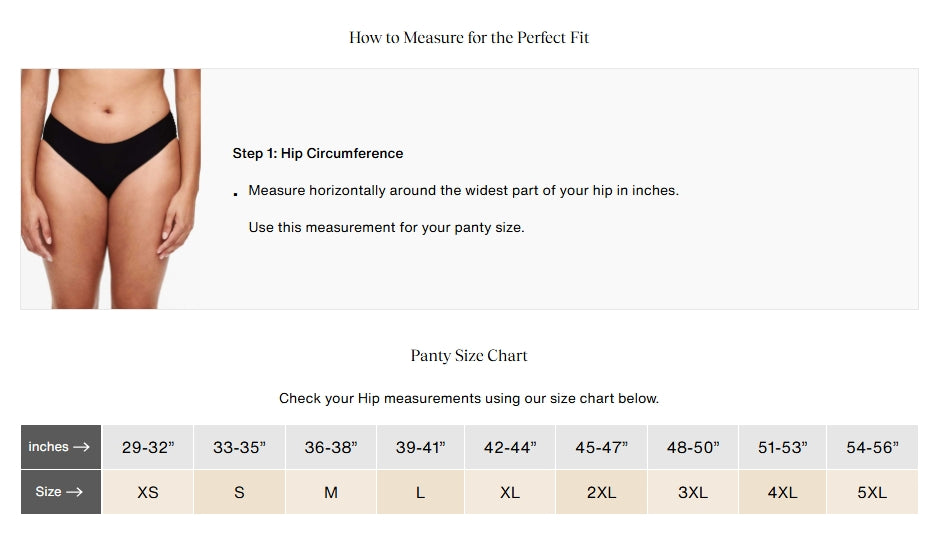The image size is (938, 536).
Task: Click the 2XL size cell
Action: 601,492
